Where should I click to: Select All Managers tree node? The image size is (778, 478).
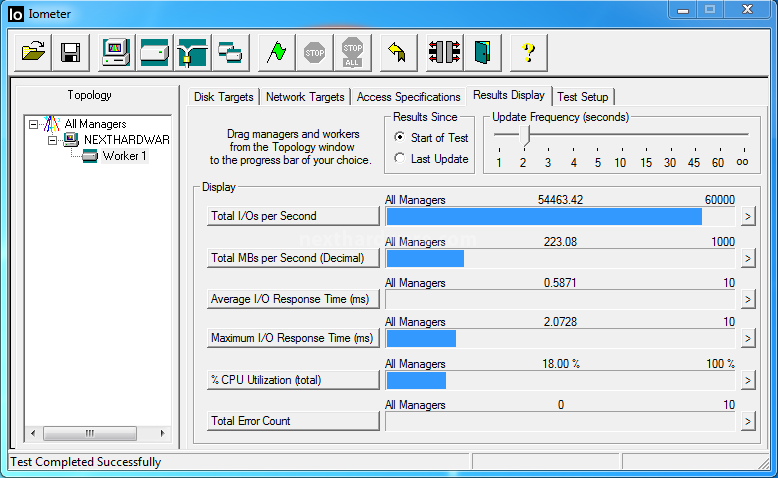tap(95, 124)
